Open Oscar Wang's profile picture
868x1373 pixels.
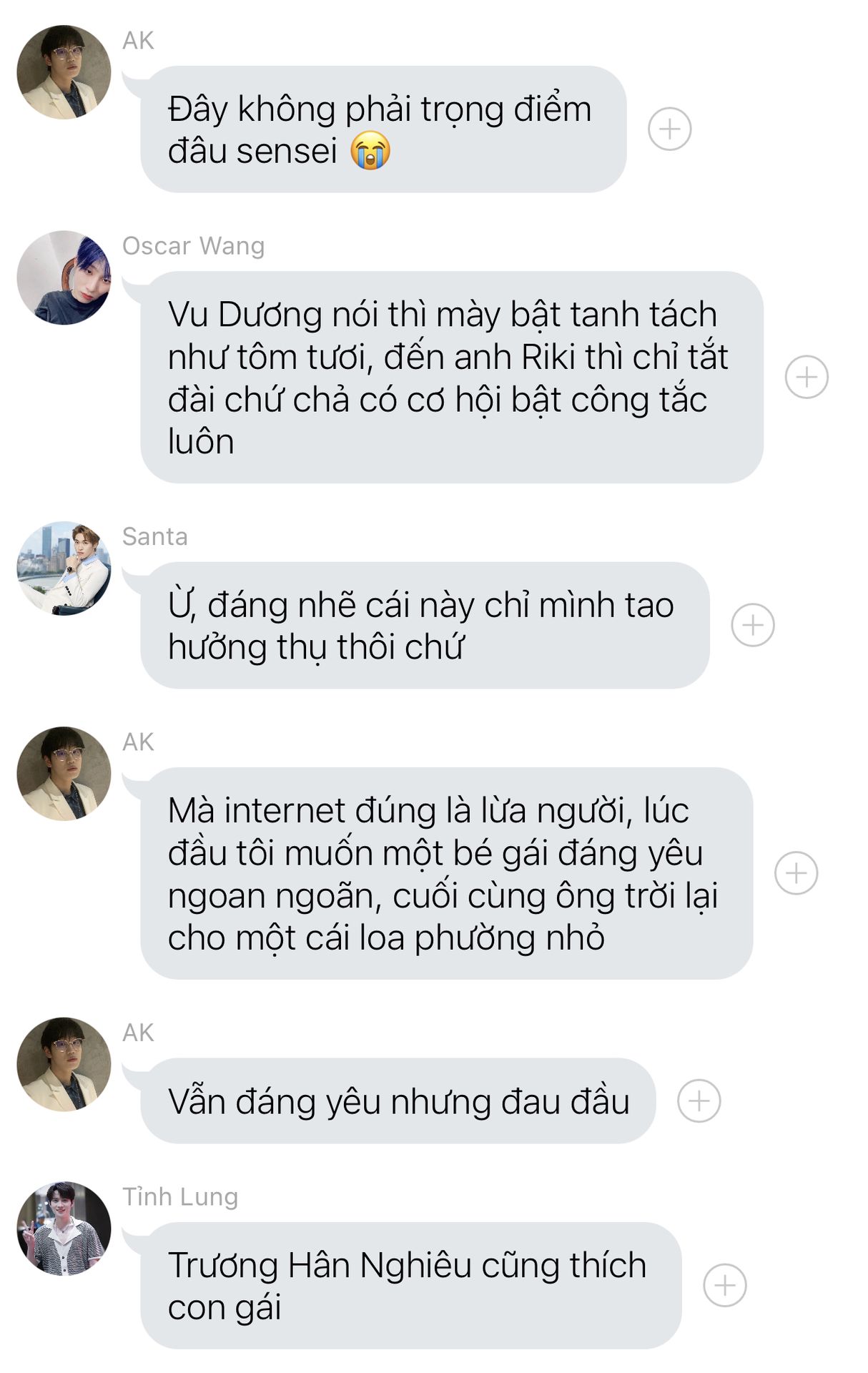[64, 277]
